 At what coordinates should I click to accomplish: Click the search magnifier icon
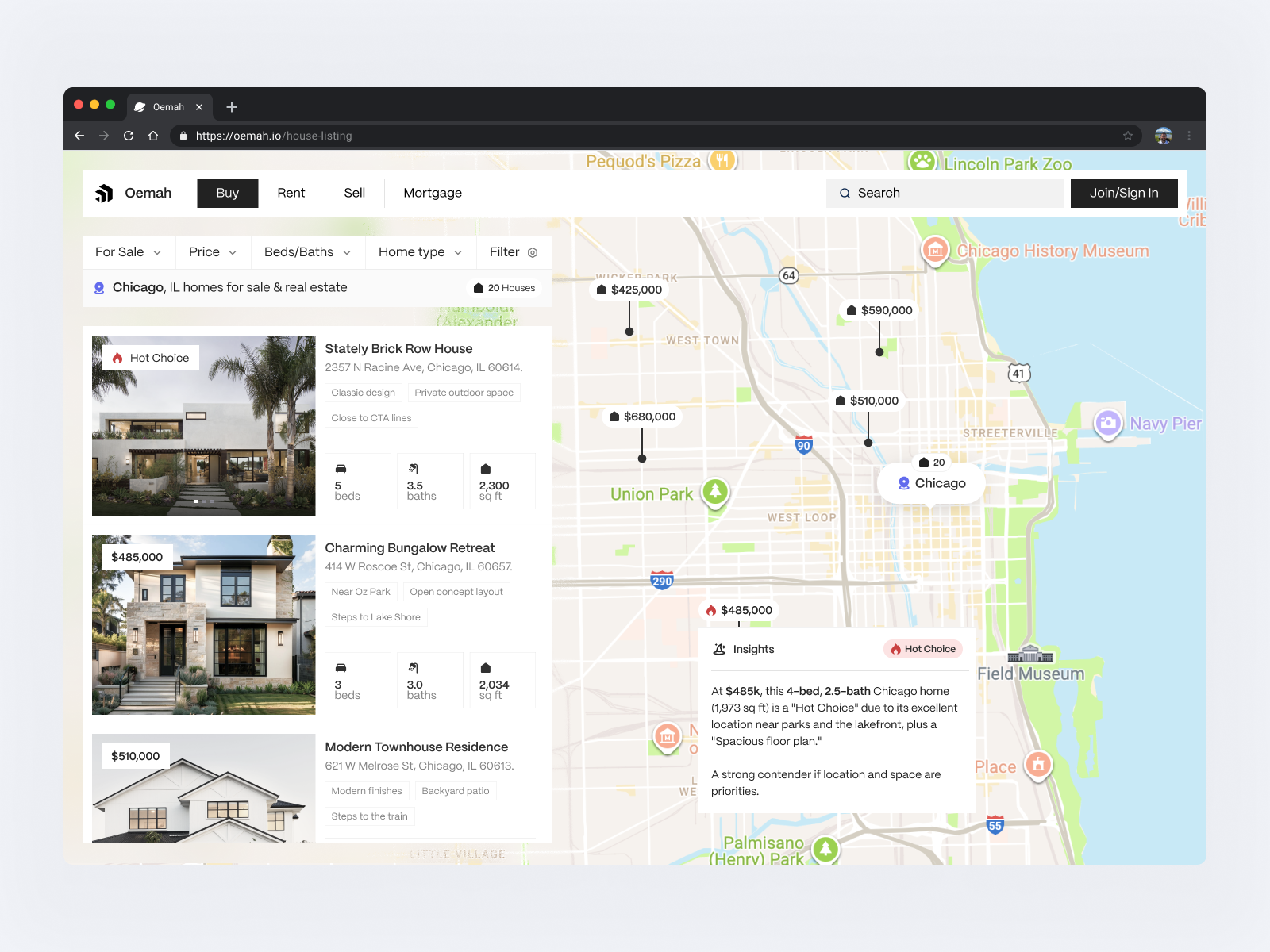point(846,193)
